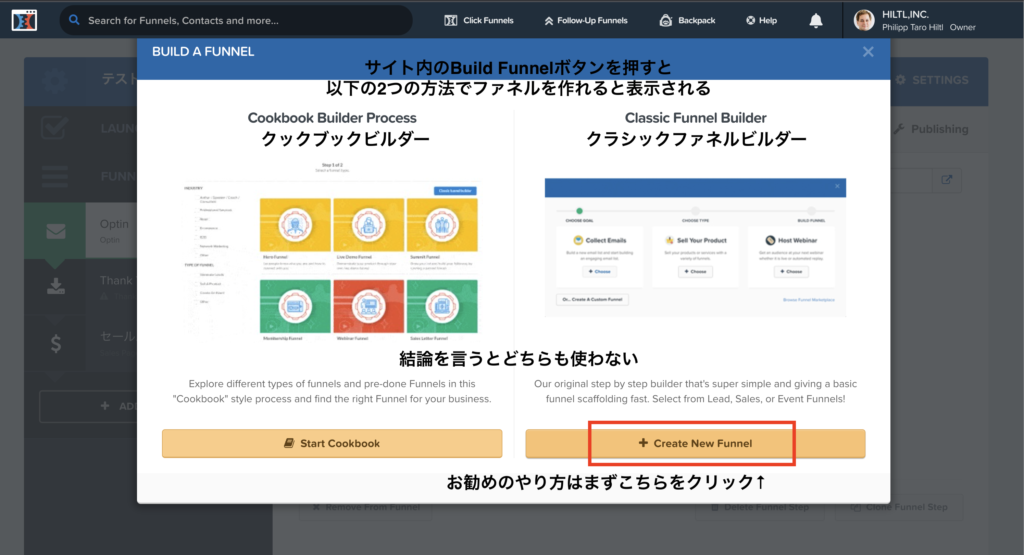Click the BUILD A FUNNEL dialog title
This screenshot has width=1024, height=555.
tap(203, 52)
